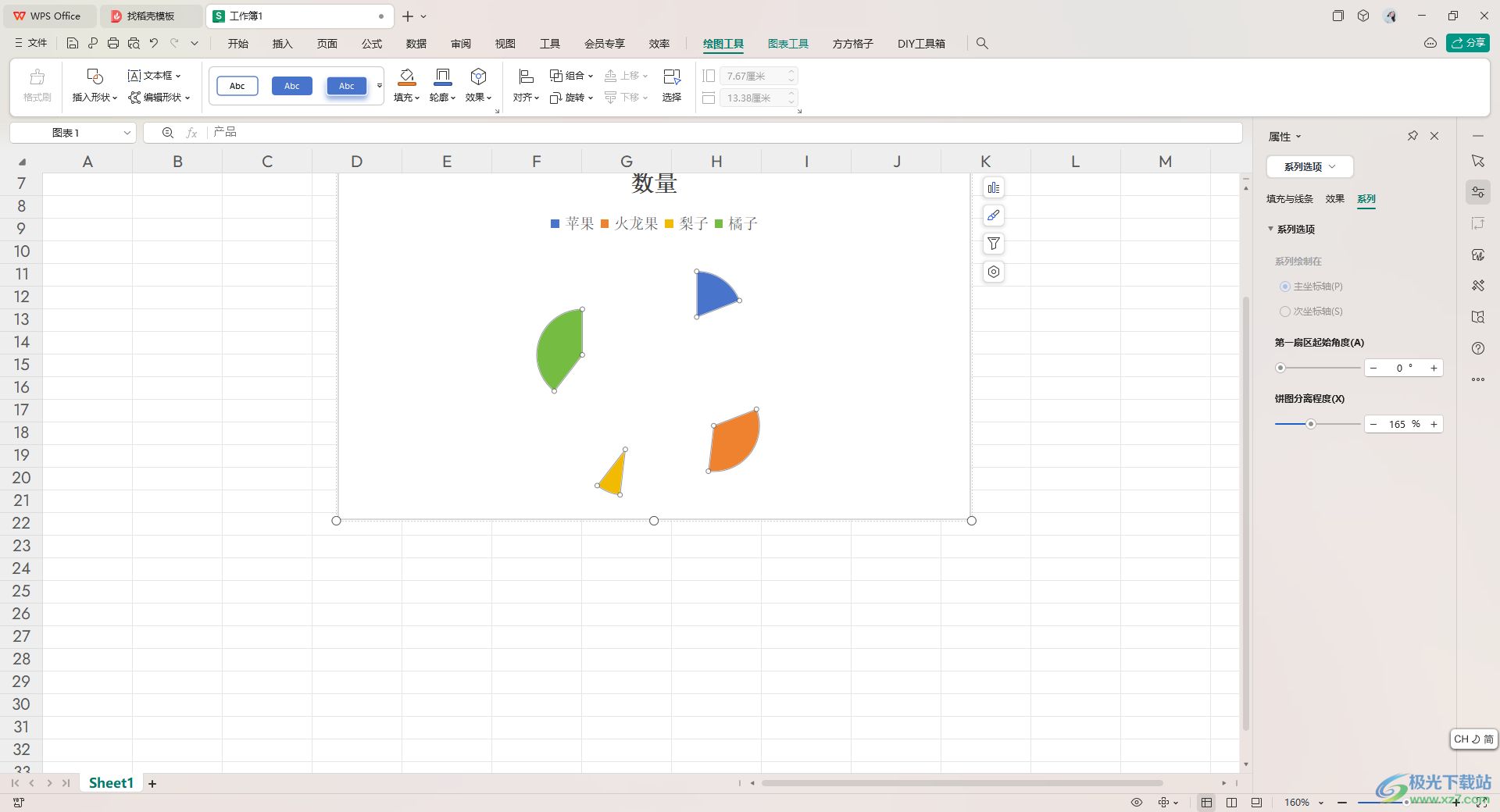1500x812 pixels.
Task: Expand the shape style gallery arrow
Action: [x=380, y=86]
